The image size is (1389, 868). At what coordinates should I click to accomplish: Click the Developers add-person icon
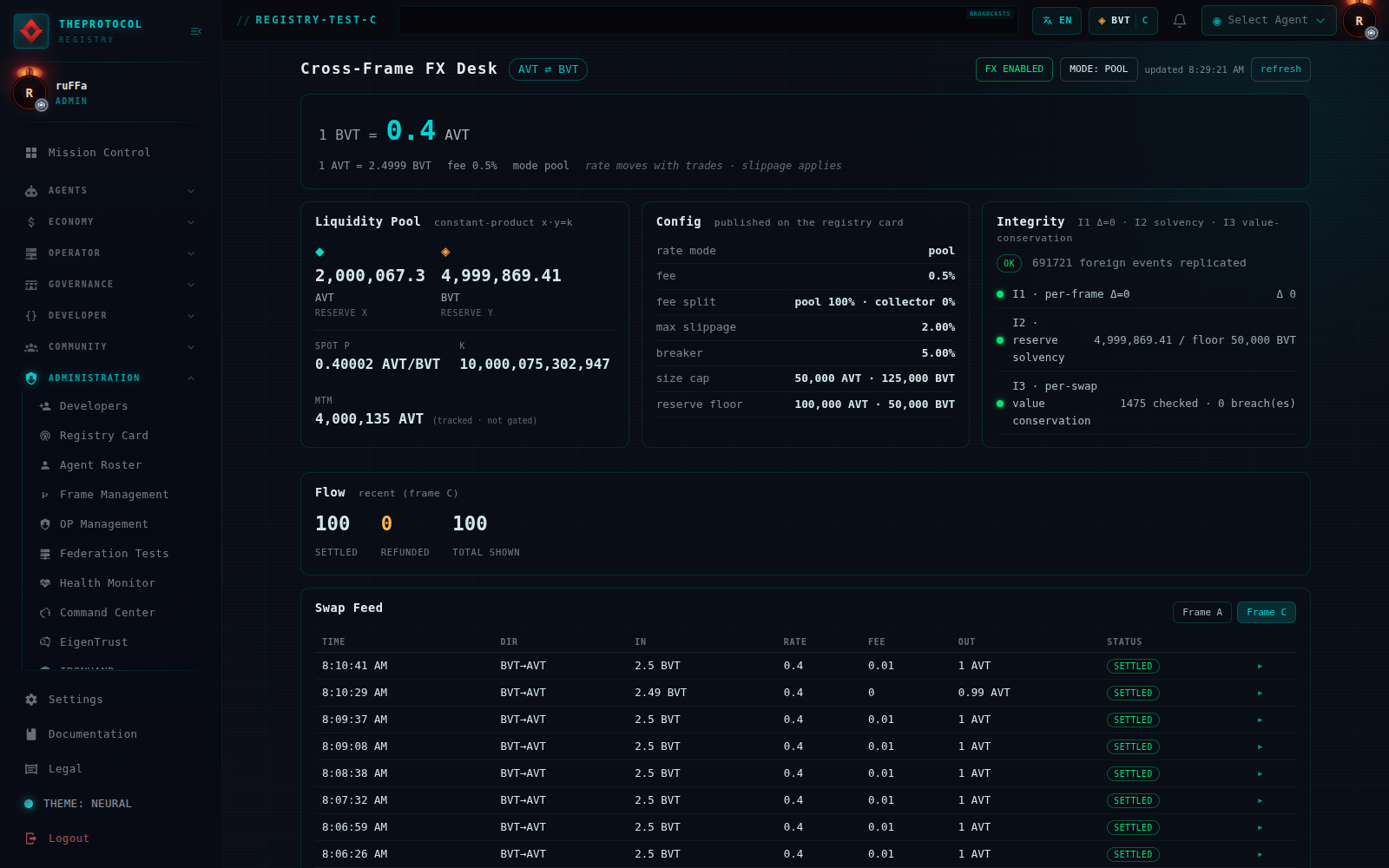click(x=45, y=406)
